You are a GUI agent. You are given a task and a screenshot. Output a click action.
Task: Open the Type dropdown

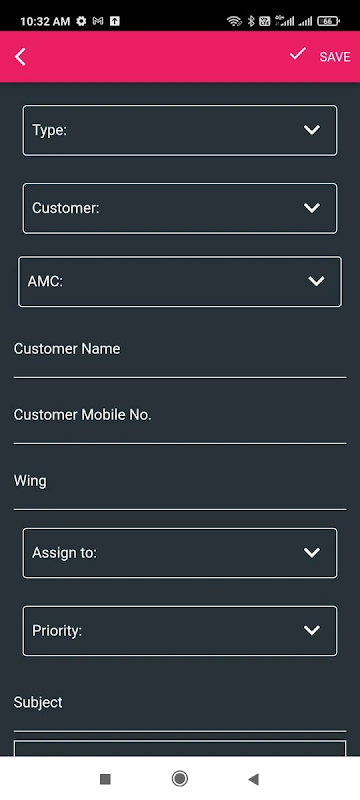coord(179,130)
